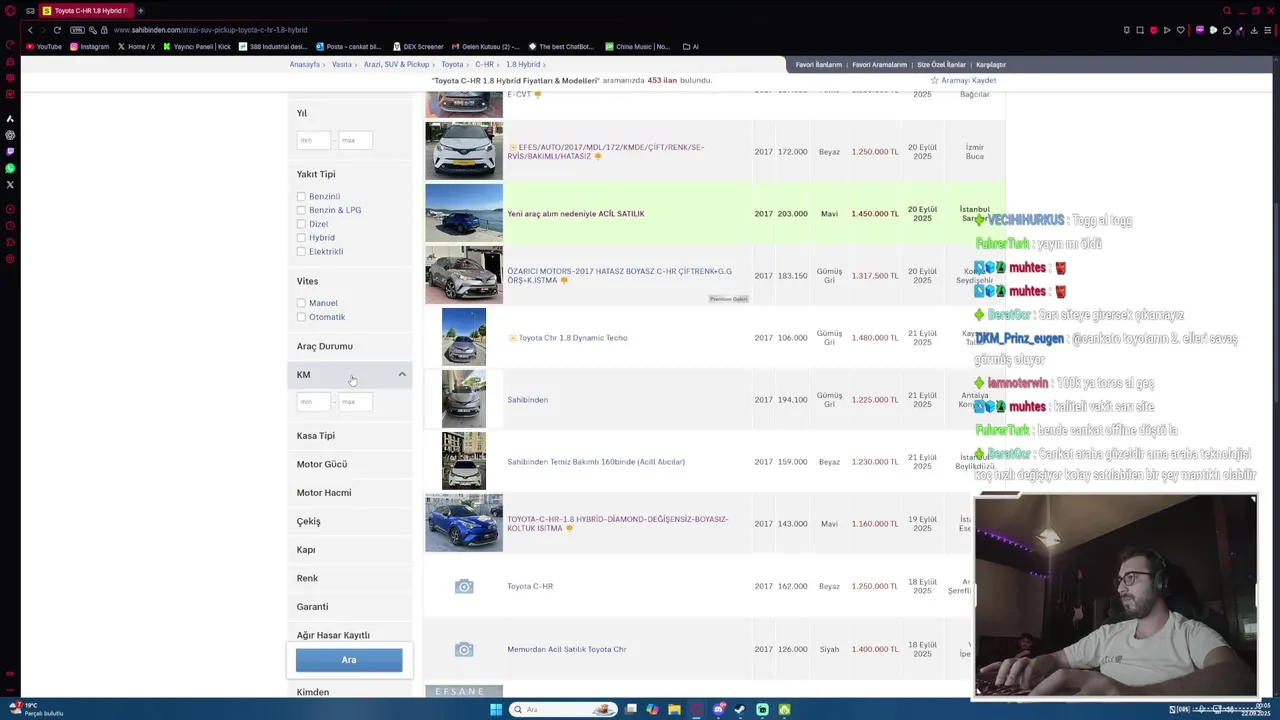
Task: Open YouTube bookmark
Action: [x=44, y=47]
